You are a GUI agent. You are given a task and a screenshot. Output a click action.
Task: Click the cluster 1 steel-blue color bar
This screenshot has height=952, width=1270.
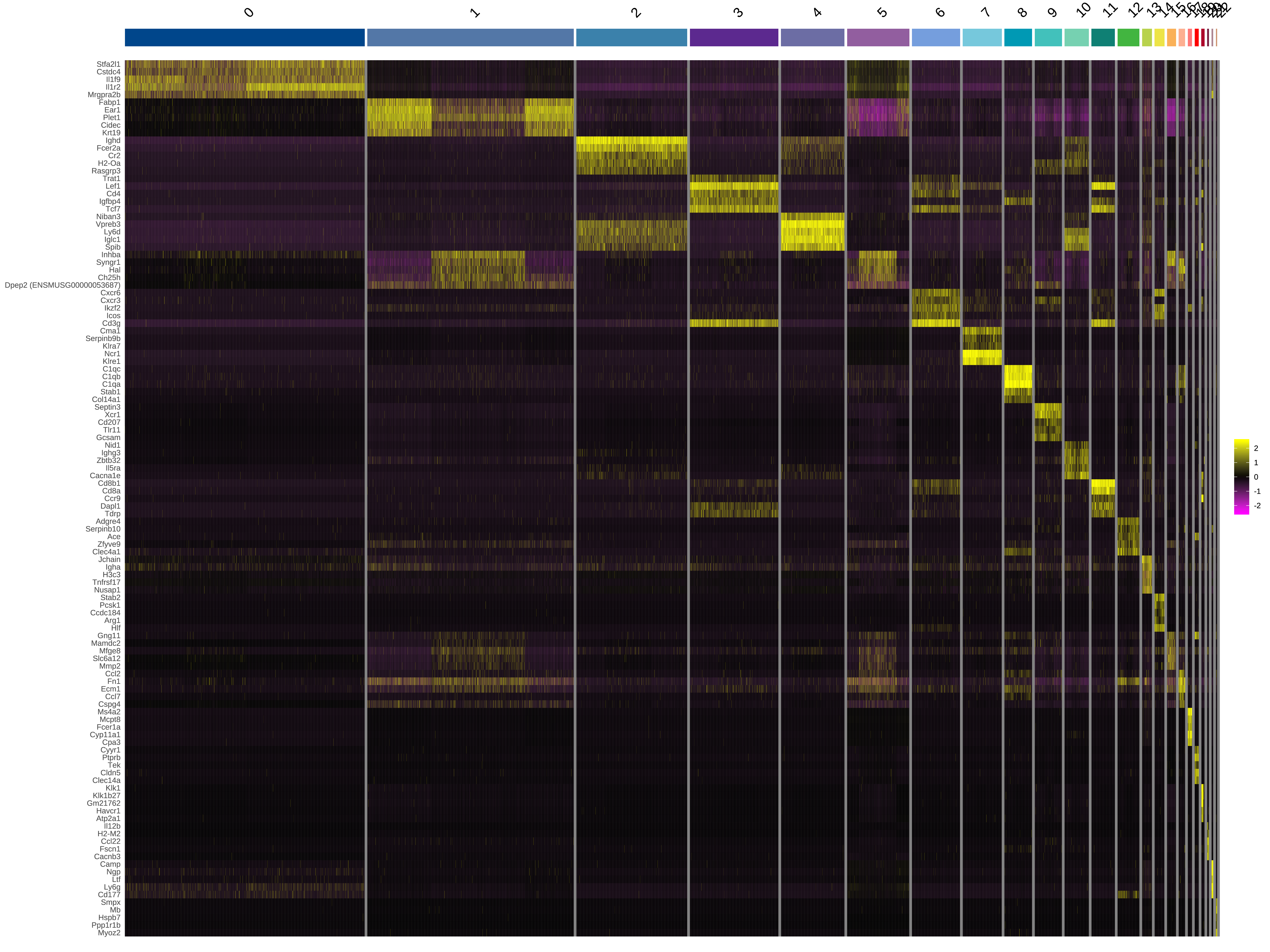(x=470, y=37)
